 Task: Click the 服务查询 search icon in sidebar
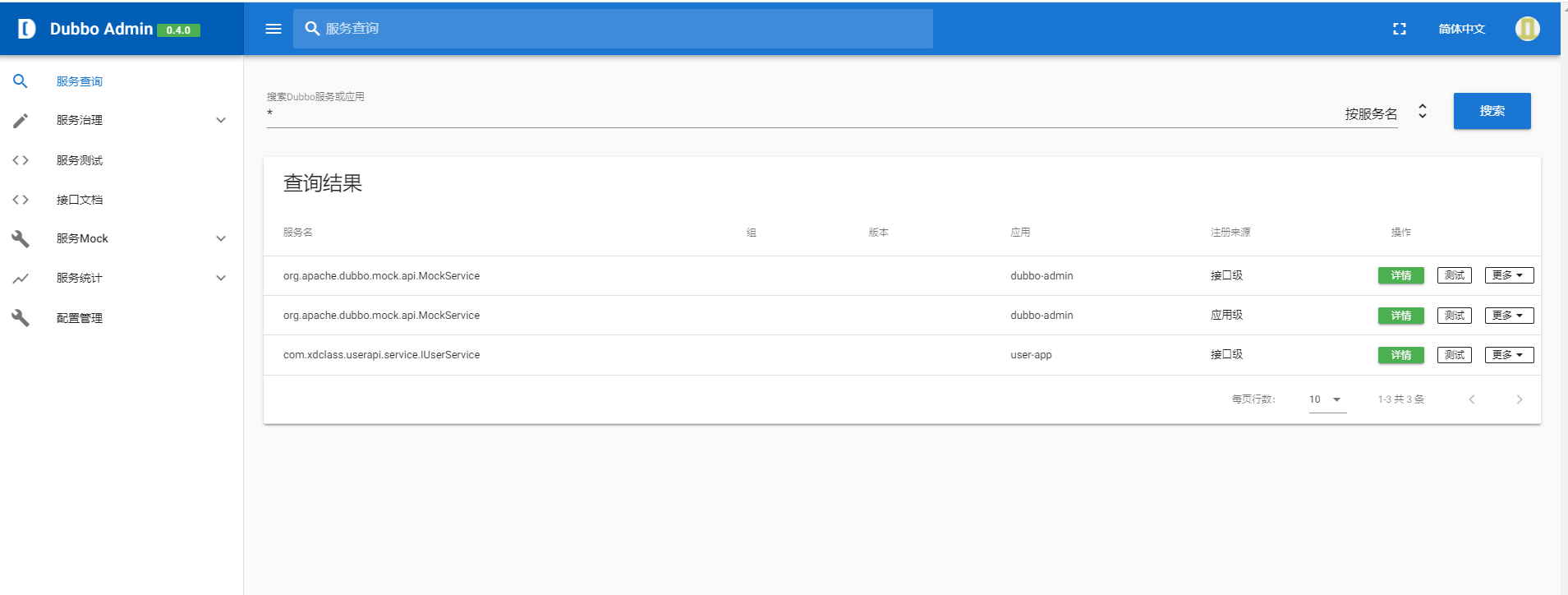pos(21,81)
